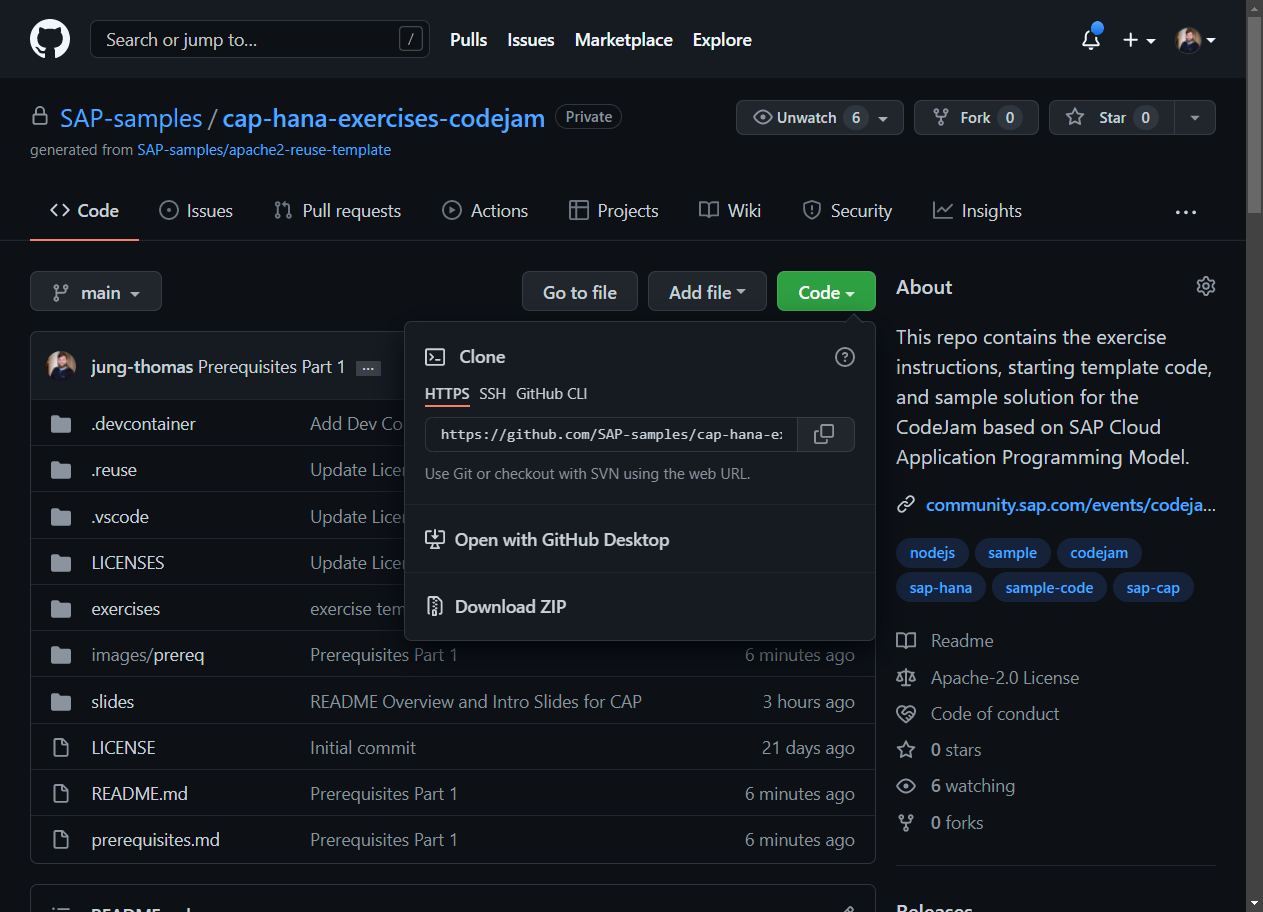
Task: Copy the HTTPS clone URL
Action: click(824, 435)
